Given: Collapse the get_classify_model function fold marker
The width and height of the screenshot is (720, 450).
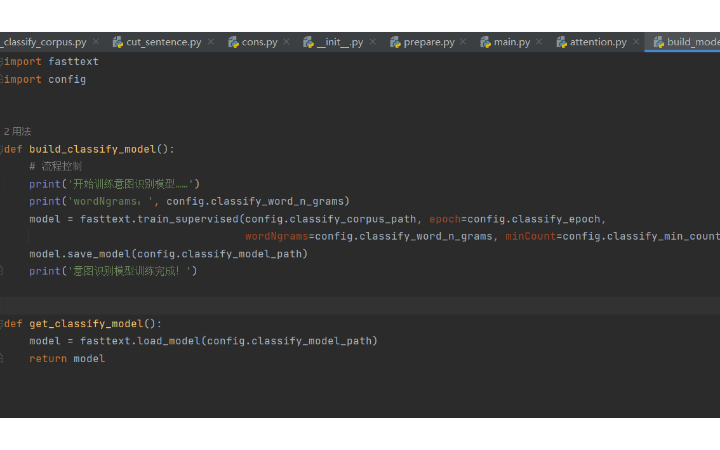Looking at the screenshot, I should (1, 324).
